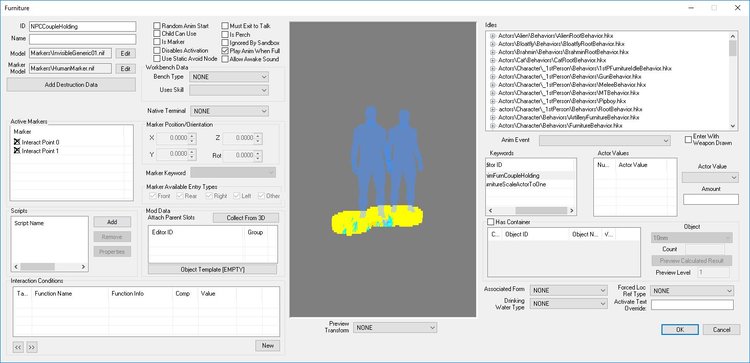Select the FurnitureScaleActorToOne keyword

[516, 184]
